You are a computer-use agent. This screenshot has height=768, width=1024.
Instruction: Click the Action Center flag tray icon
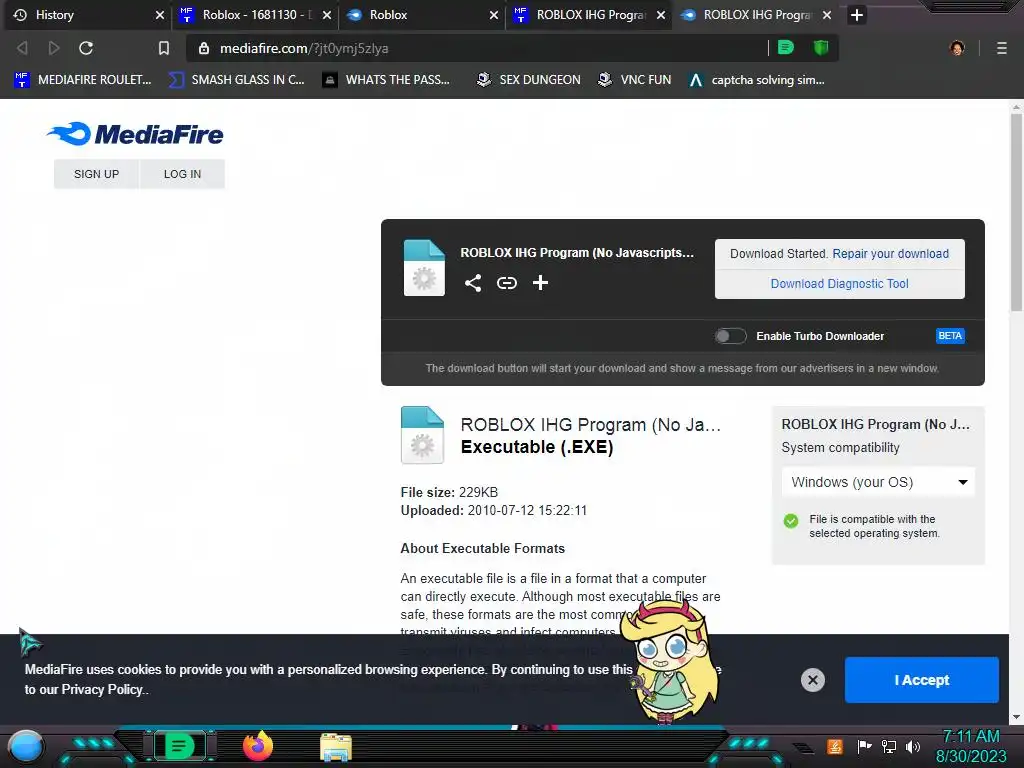point(864,746)
